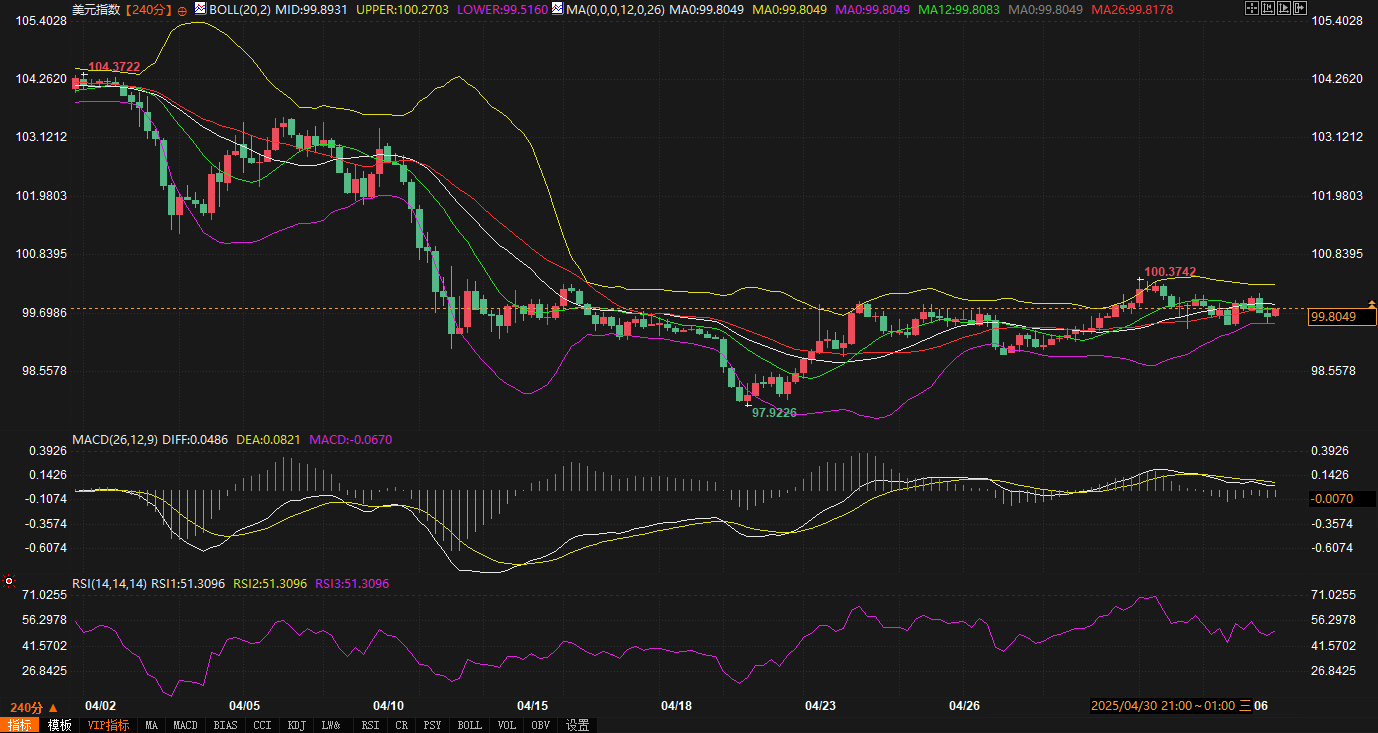This screenshot has width=1378, height=733.
Task: Choose the VOL indicator tab
Action: [x=506, y=725]
